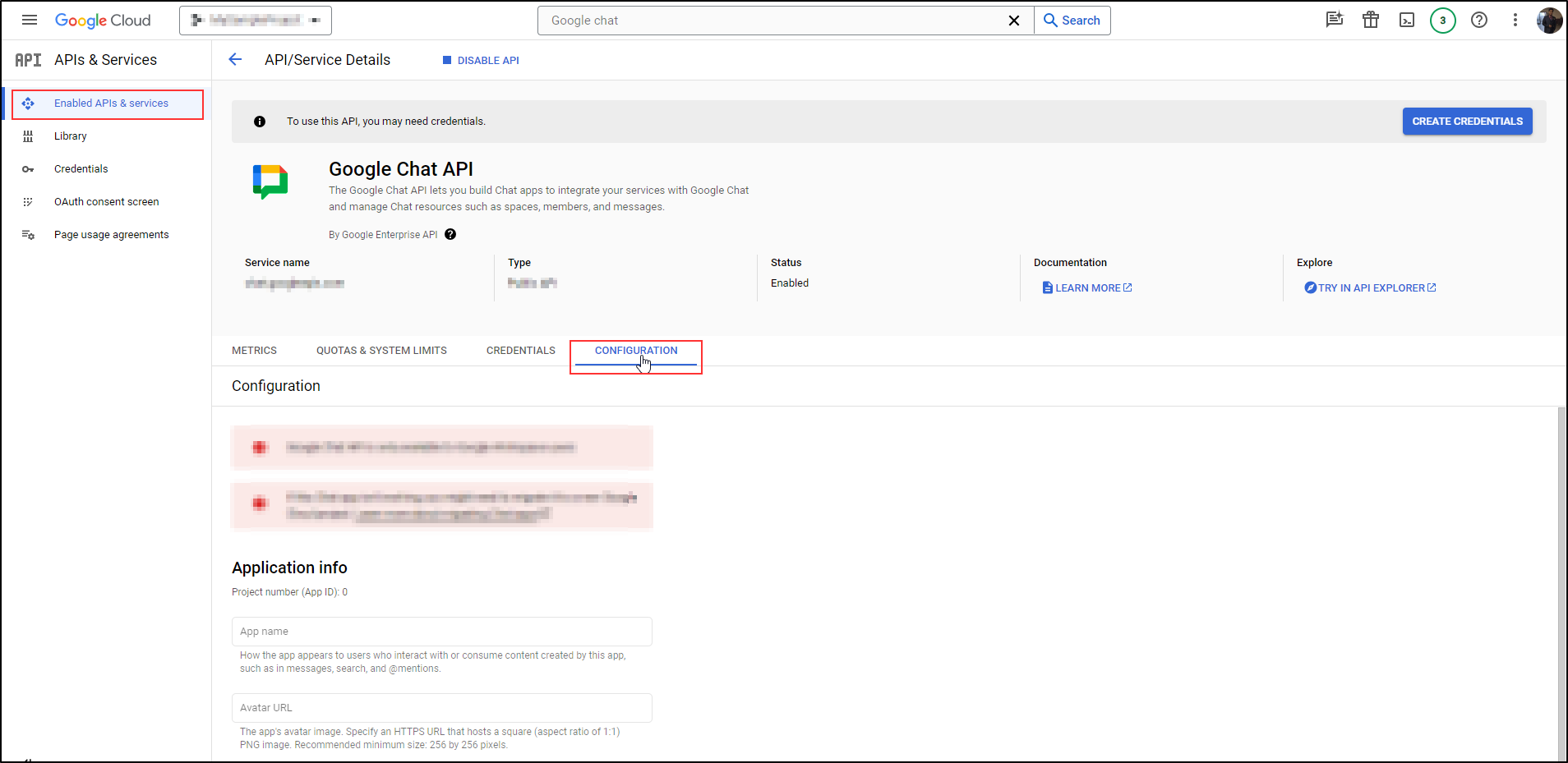Open Credentials in sidebar

(81, 169)
